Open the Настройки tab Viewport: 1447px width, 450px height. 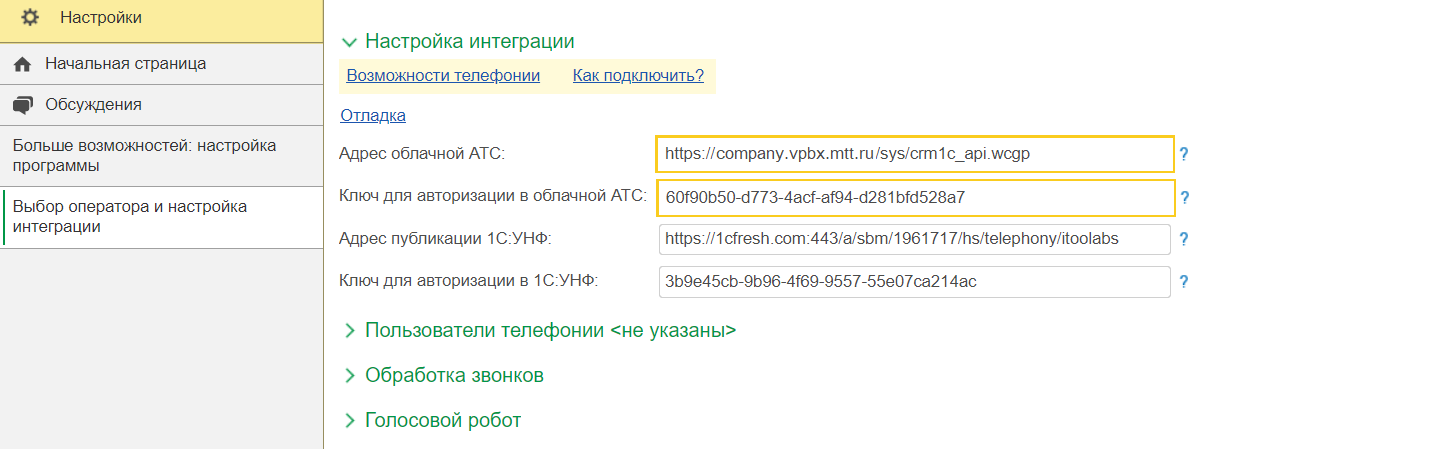coord(100,17)
